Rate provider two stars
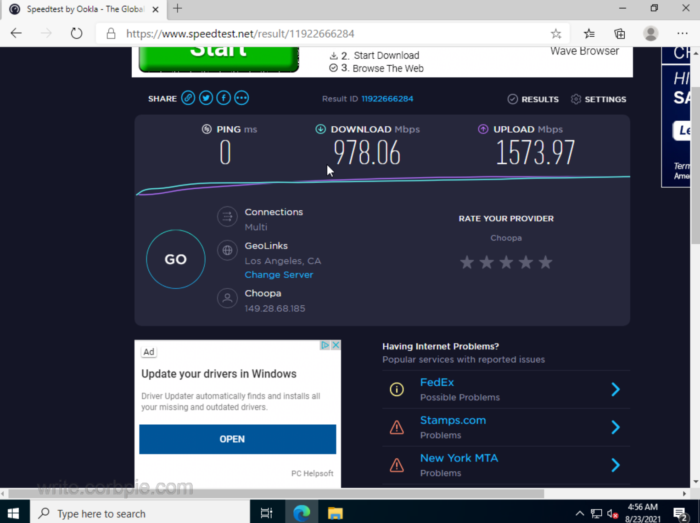This screenshot has height=523, width=700. [487, 262]
